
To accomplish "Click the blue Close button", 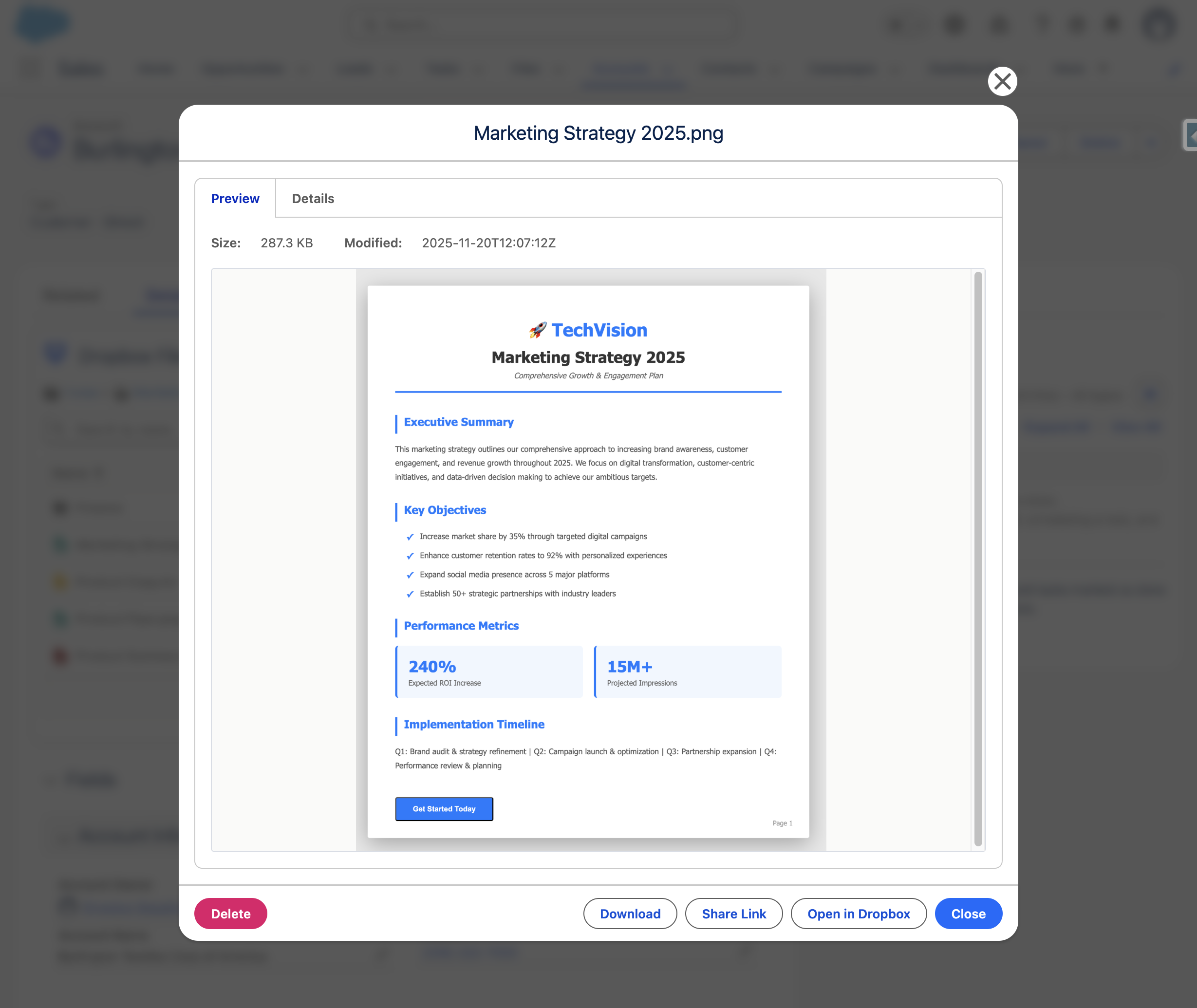I will tap(968, 913).
